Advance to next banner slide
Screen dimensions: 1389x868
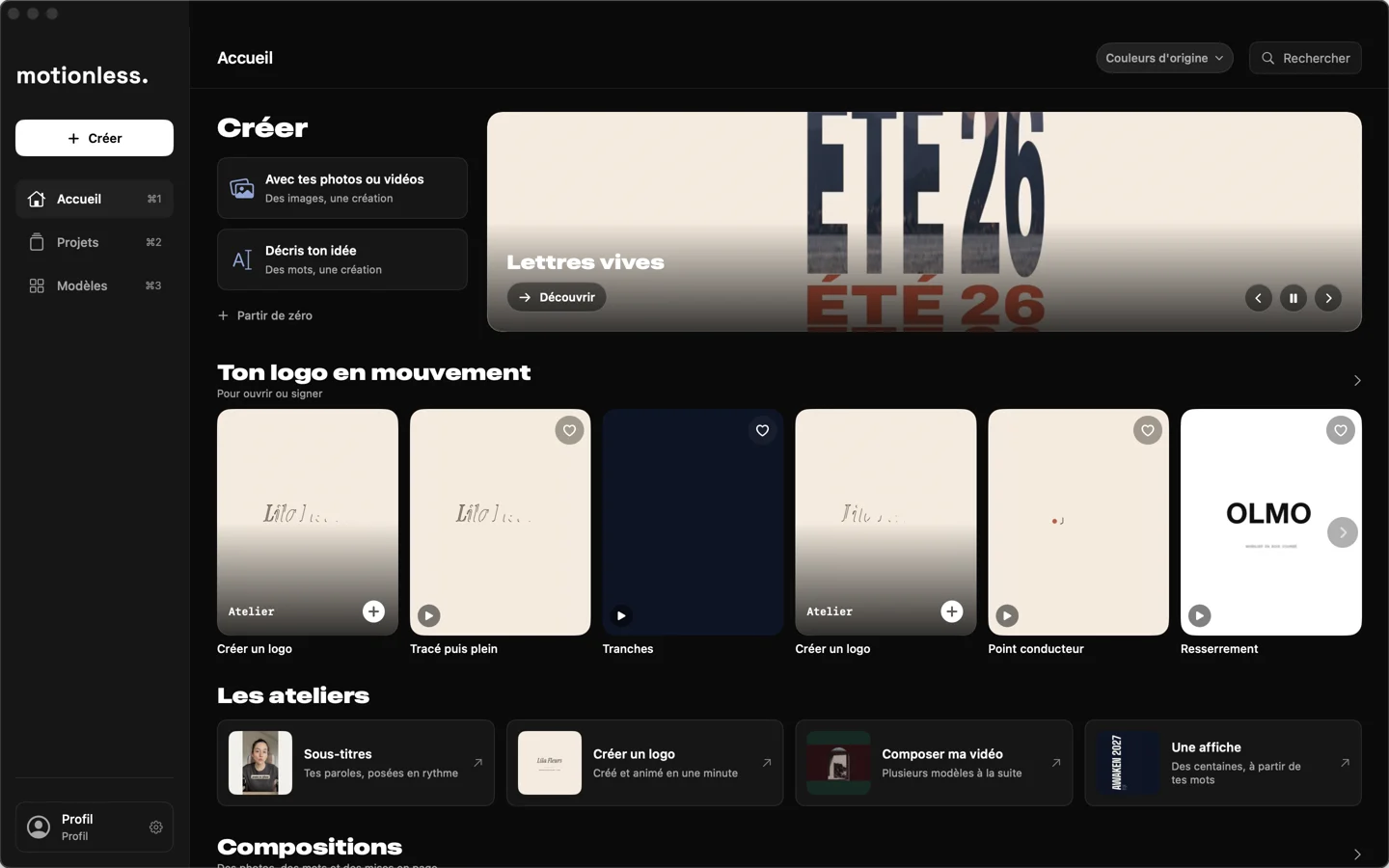pyautogui.click(x=1328, y=298)
